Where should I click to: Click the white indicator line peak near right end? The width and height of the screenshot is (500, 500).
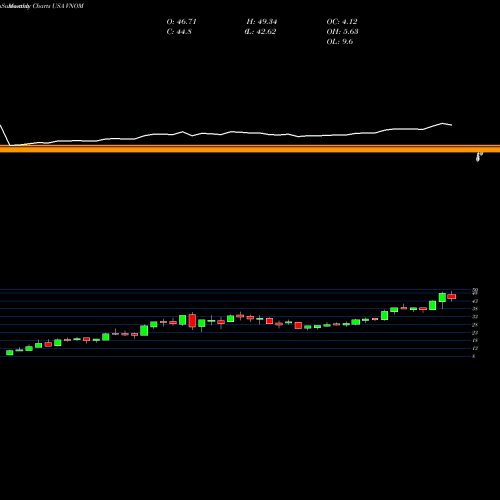(443, 123)
